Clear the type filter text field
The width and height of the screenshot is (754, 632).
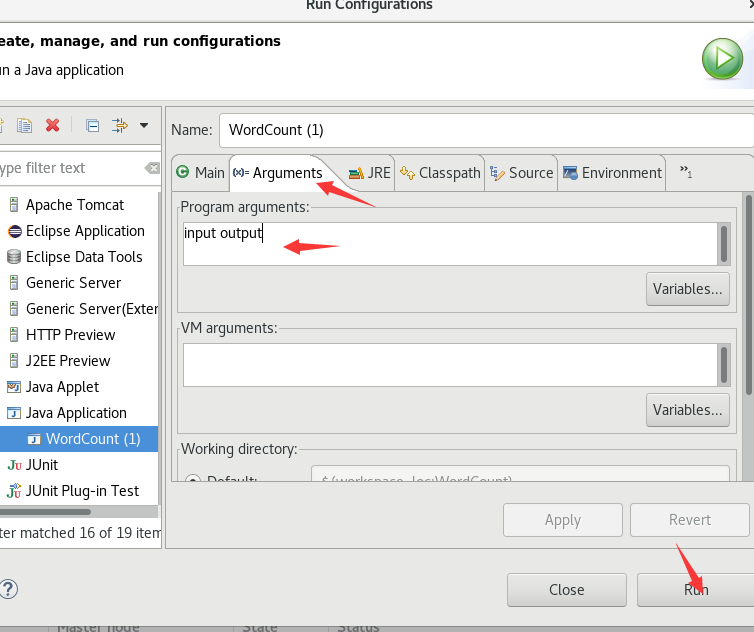point(152,168)
